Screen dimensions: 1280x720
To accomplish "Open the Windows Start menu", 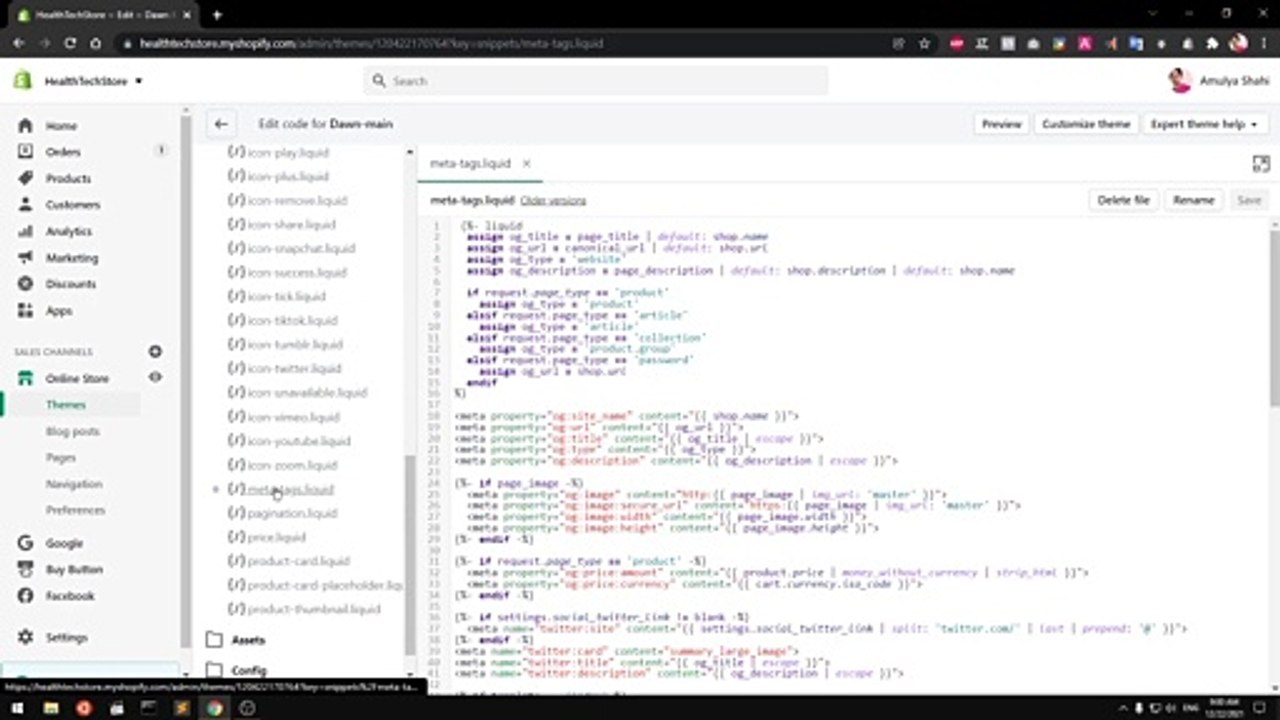I will [x=17, y=708].
